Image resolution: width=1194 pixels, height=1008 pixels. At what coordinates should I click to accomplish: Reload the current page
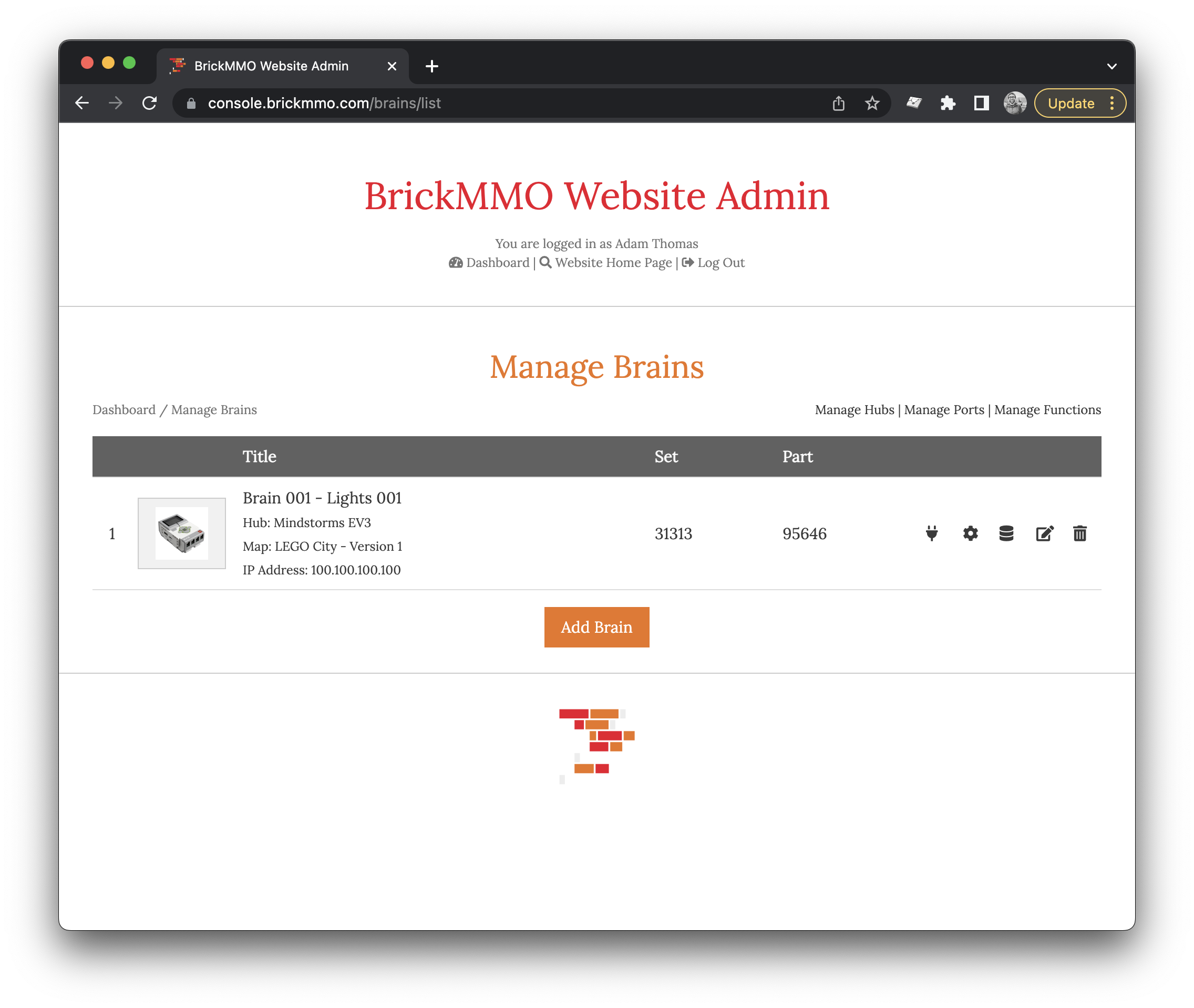click(x=150, y=104)
